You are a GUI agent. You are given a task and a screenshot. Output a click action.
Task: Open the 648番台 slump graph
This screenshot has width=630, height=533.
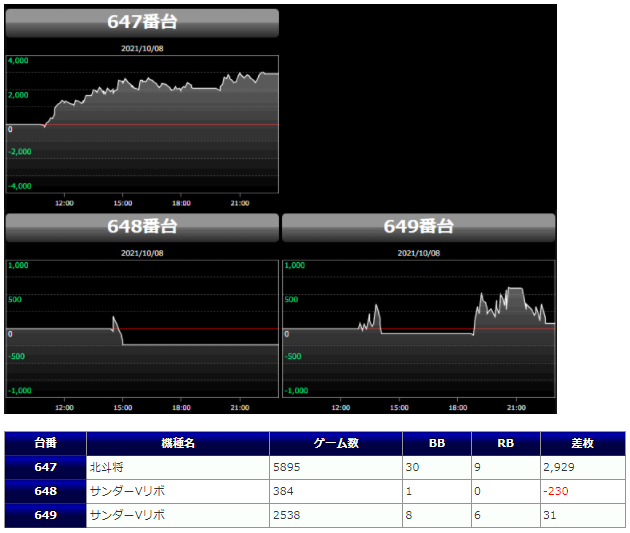[142, 329]
